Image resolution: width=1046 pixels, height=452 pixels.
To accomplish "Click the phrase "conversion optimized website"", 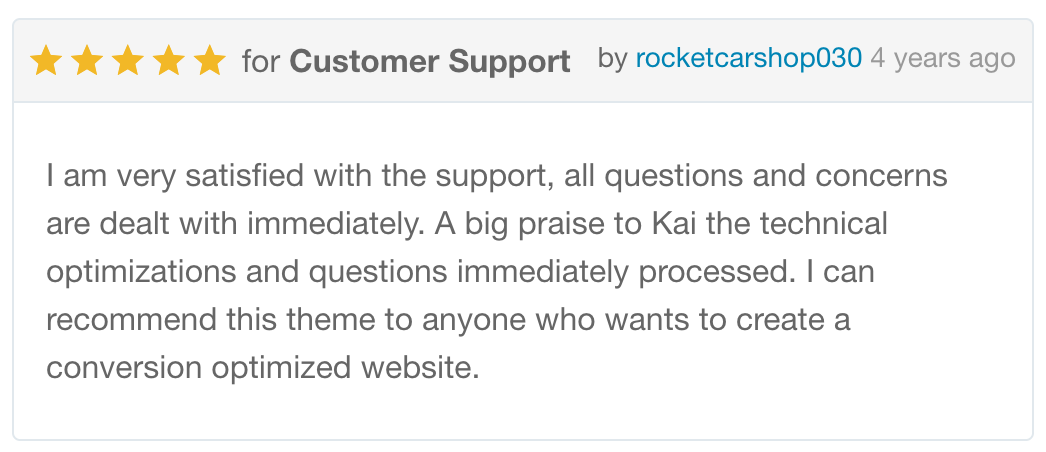I will tap(262, 367).
